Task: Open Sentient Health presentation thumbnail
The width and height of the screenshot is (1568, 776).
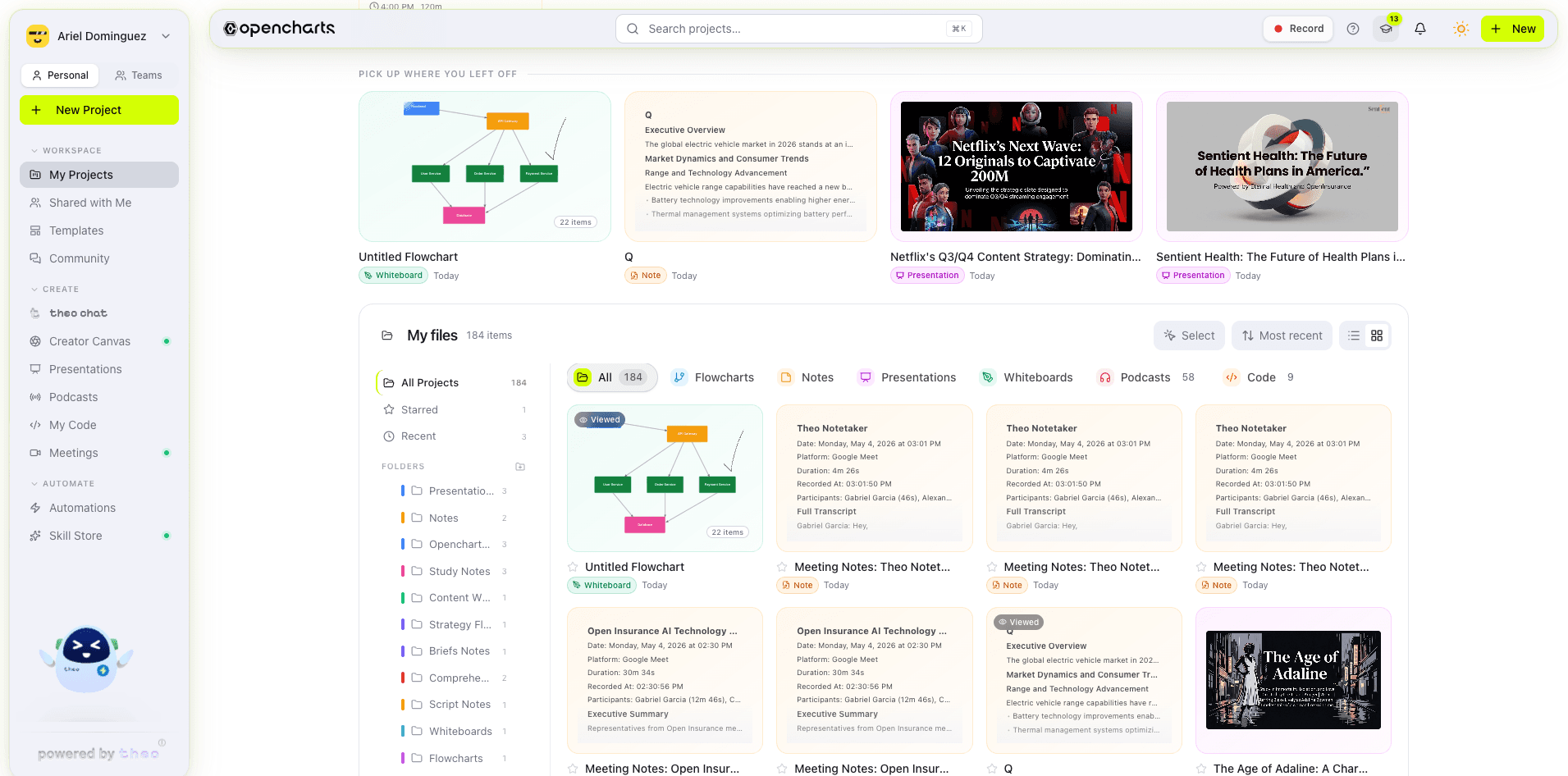Action: click(1282, 167)
